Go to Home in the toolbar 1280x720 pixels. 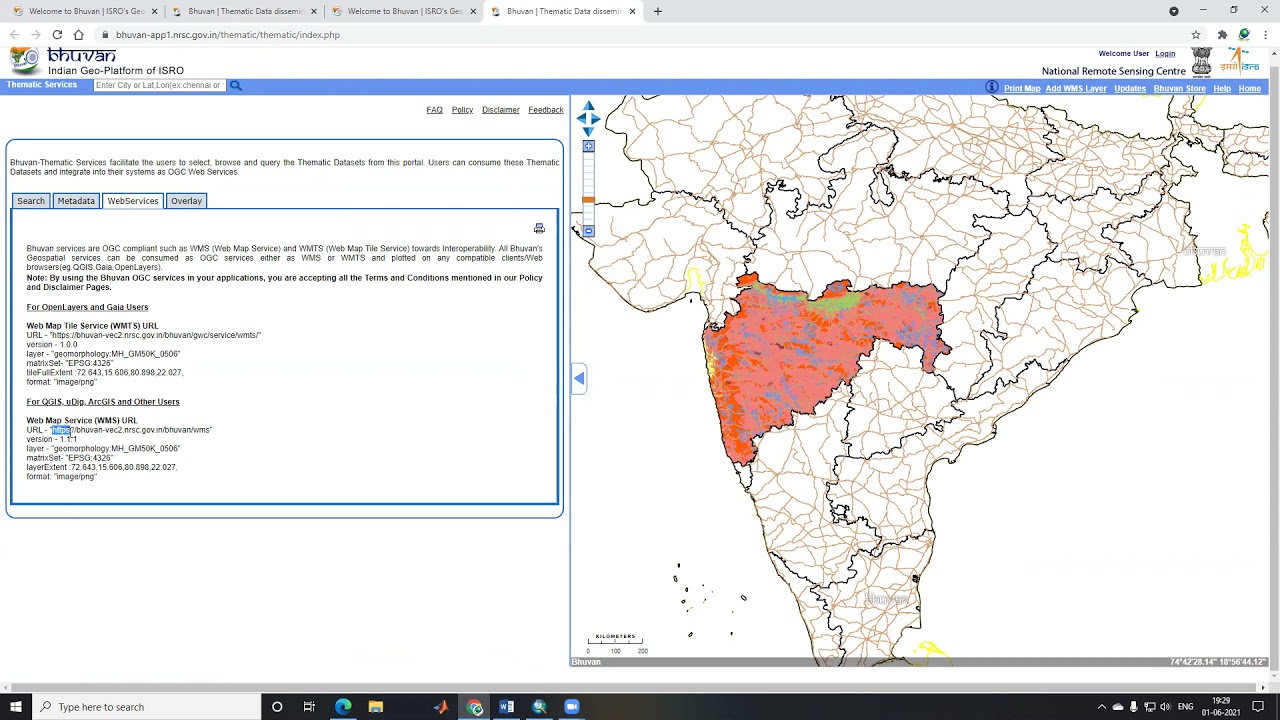click(x=1249, y=88)
